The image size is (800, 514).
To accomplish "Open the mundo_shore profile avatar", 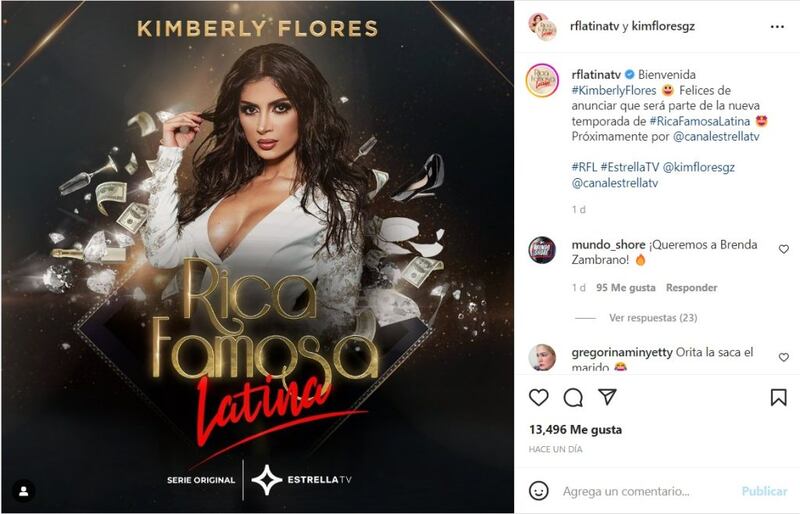I will coord(542,250).
